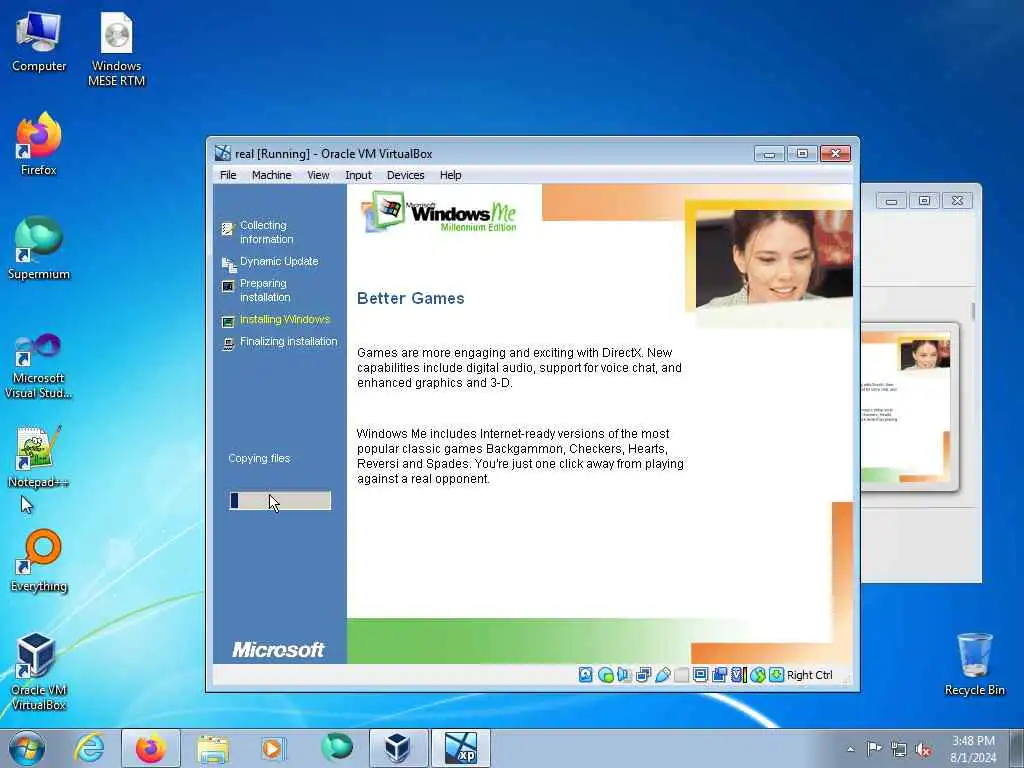
Task: Switch to the xp VM taskbar button
Action: (460, 748)
